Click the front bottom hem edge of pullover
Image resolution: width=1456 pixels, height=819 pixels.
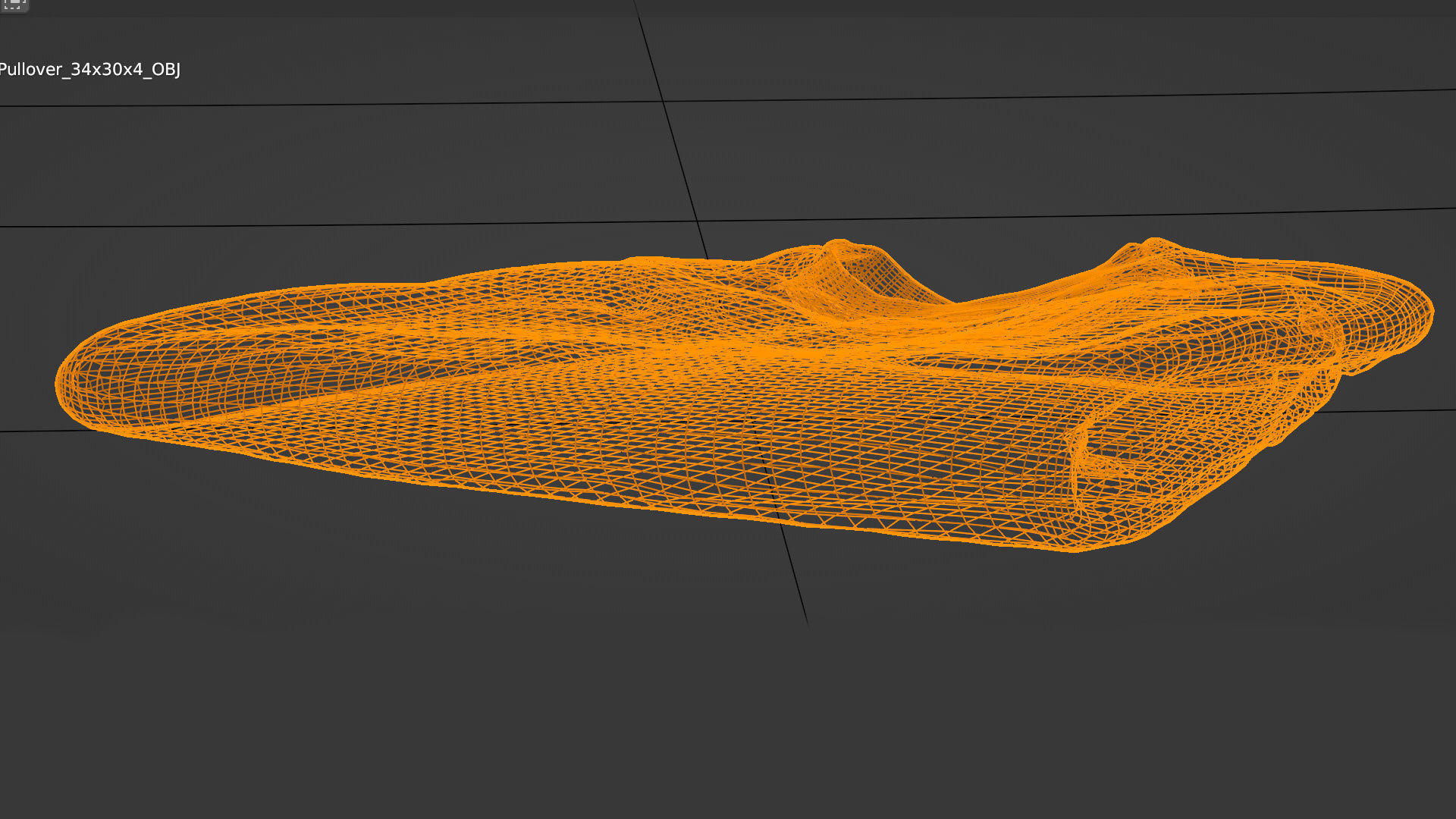click(x=607, y=502)
